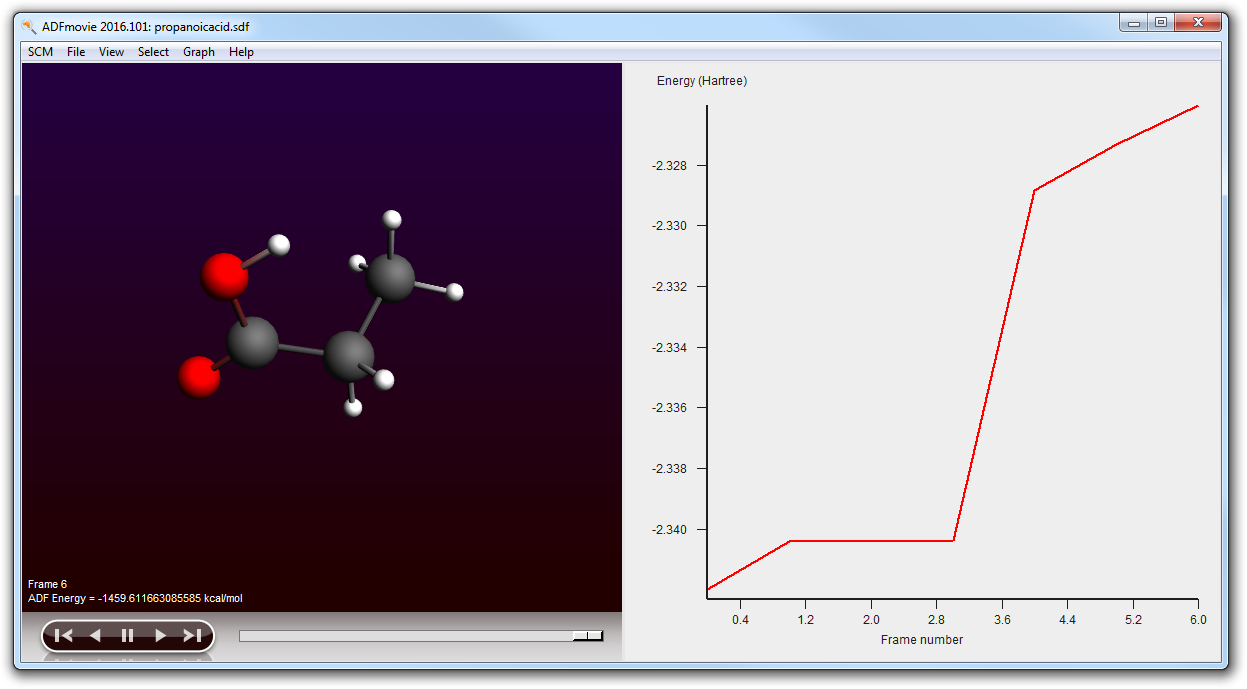Click the 0.4 x-axis tick label
Viewport: 1247px width, 689px height.
click(x=740, y=620)
